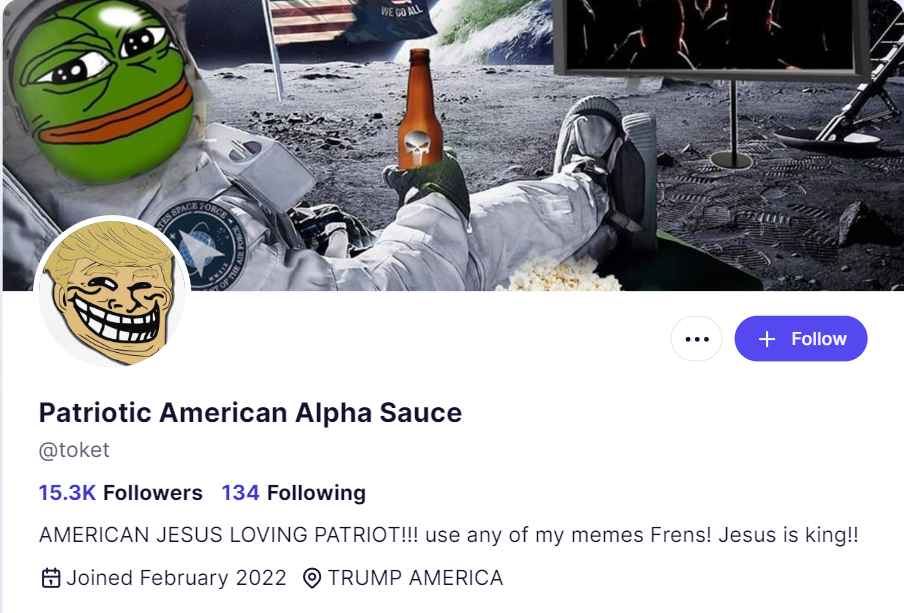
Task: Open the troll-face profile avatar
Action: [x=112, y=291]
